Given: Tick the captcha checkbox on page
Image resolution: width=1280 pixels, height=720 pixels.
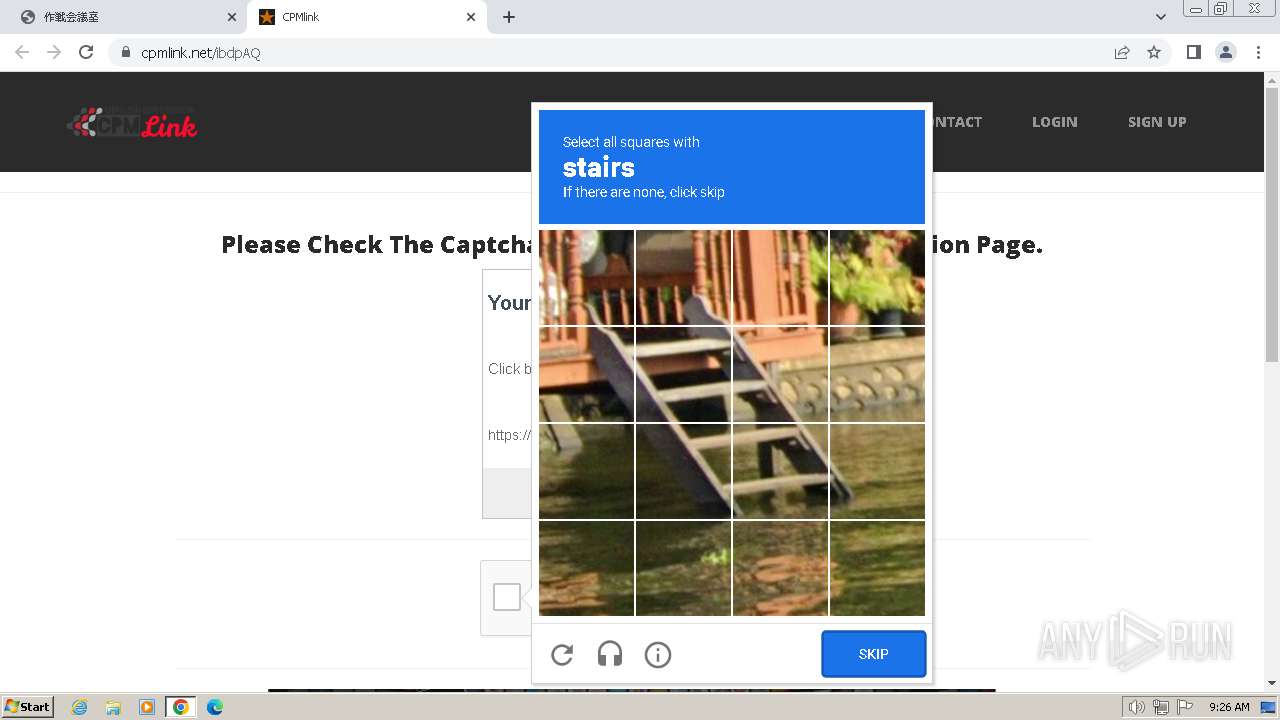Looking at the screenshot, I should pos(507,597).
